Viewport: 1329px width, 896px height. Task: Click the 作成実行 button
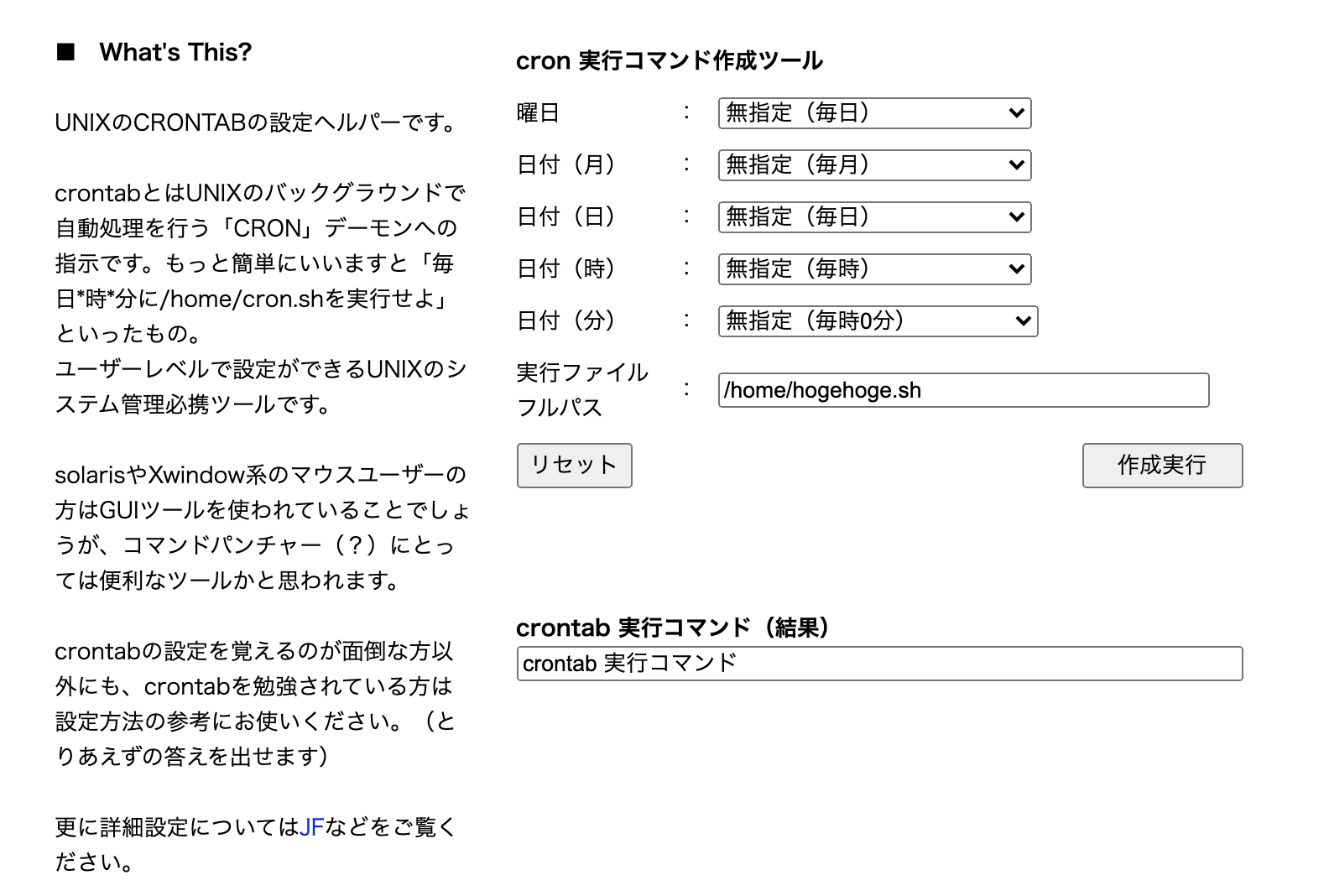tap(1161, 466)
